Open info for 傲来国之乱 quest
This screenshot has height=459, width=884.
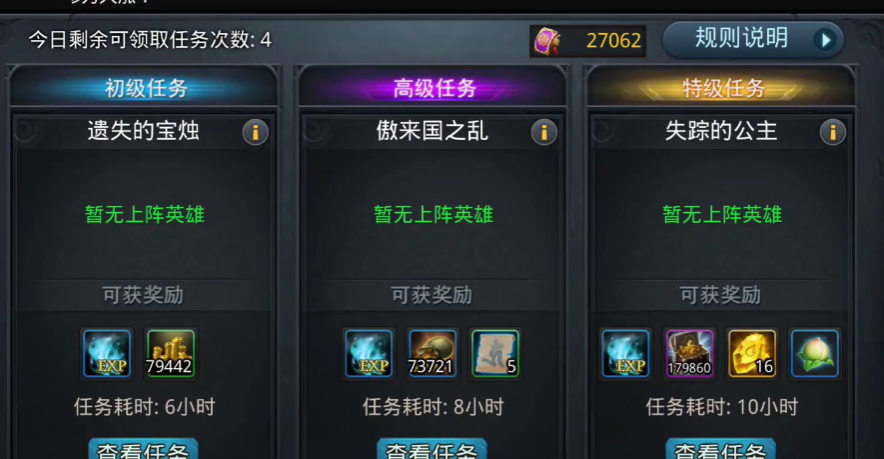(544, 133)
